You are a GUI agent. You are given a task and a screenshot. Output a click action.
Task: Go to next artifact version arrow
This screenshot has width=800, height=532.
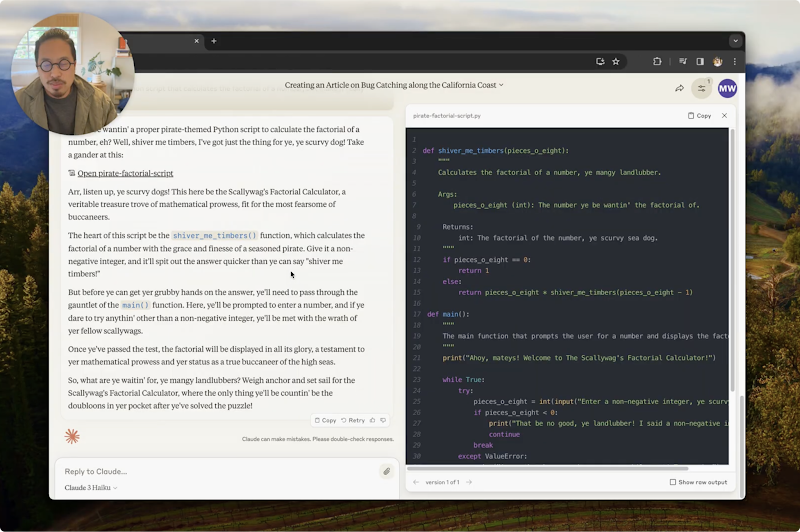coord(469,482)
